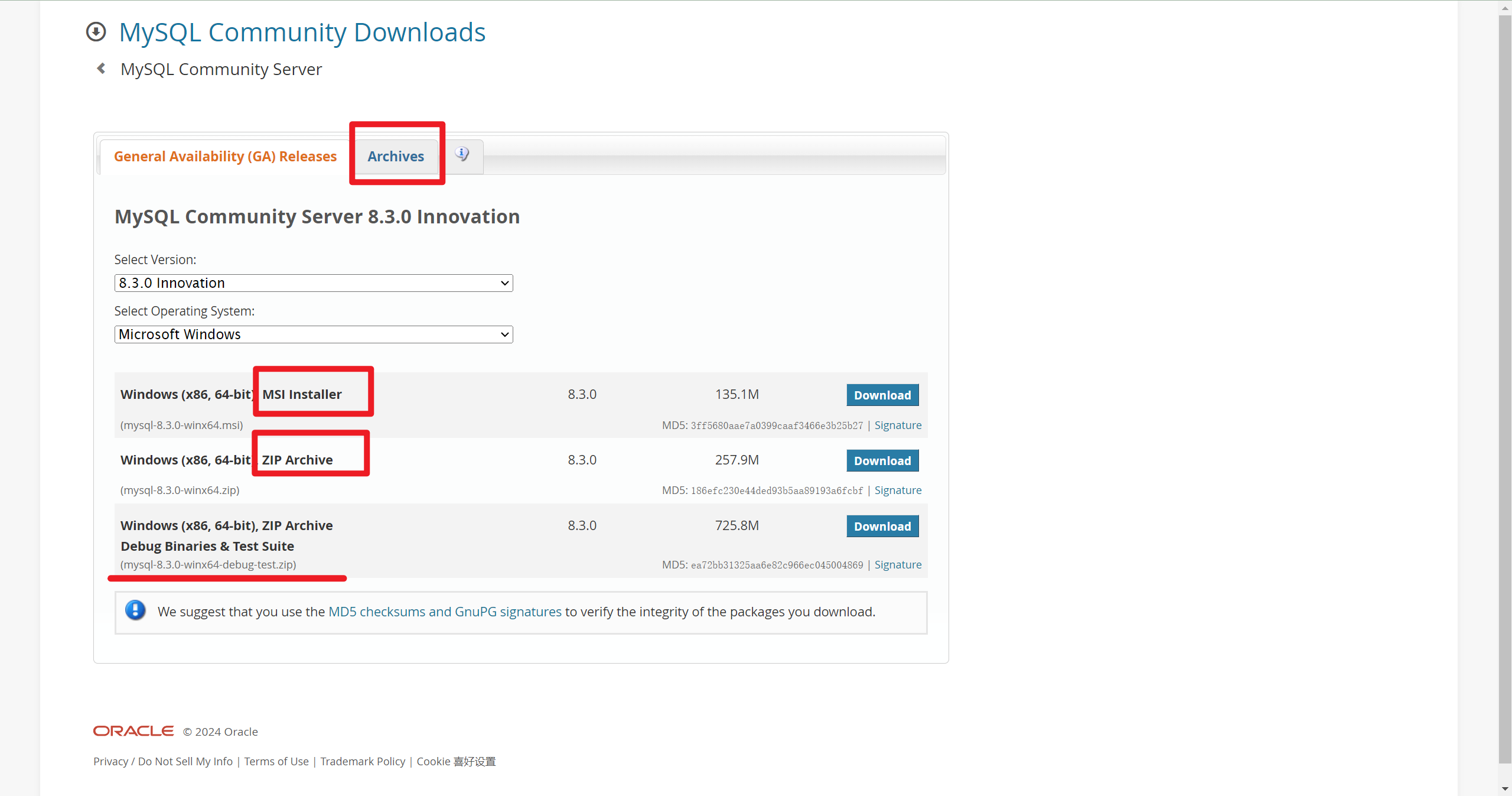This screenshot has height=796, width=1512.
Task: Click the Oracle logo in footer
Action: (x=133, y=731)
